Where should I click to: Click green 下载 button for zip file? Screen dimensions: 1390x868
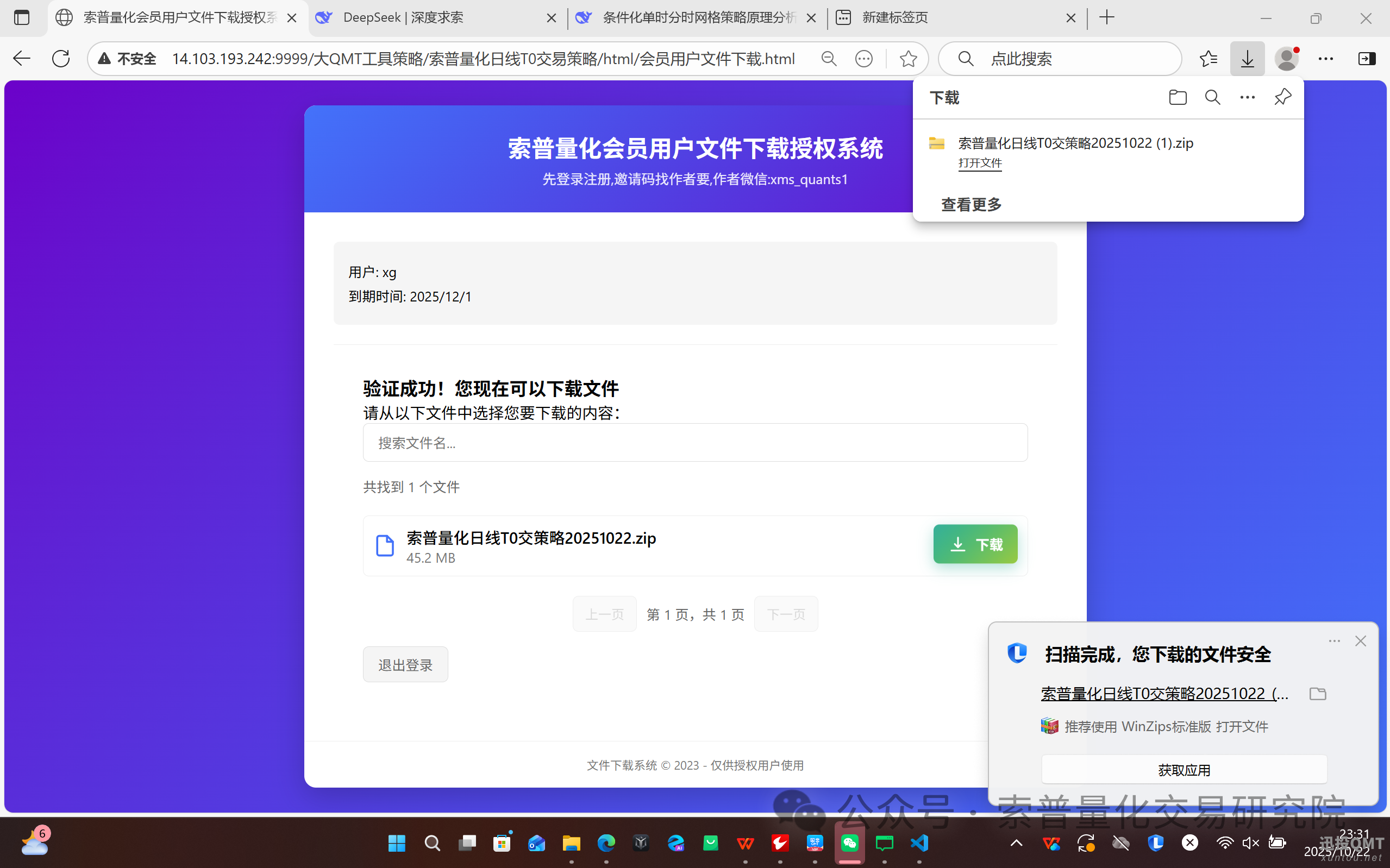point(975,544)
